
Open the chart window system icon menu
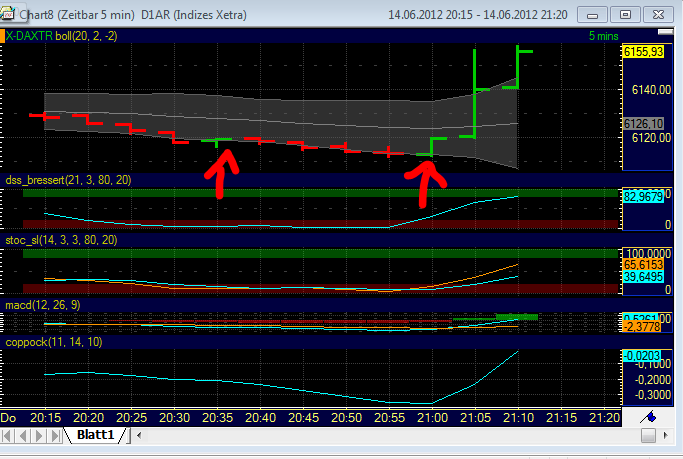(8, 14)
